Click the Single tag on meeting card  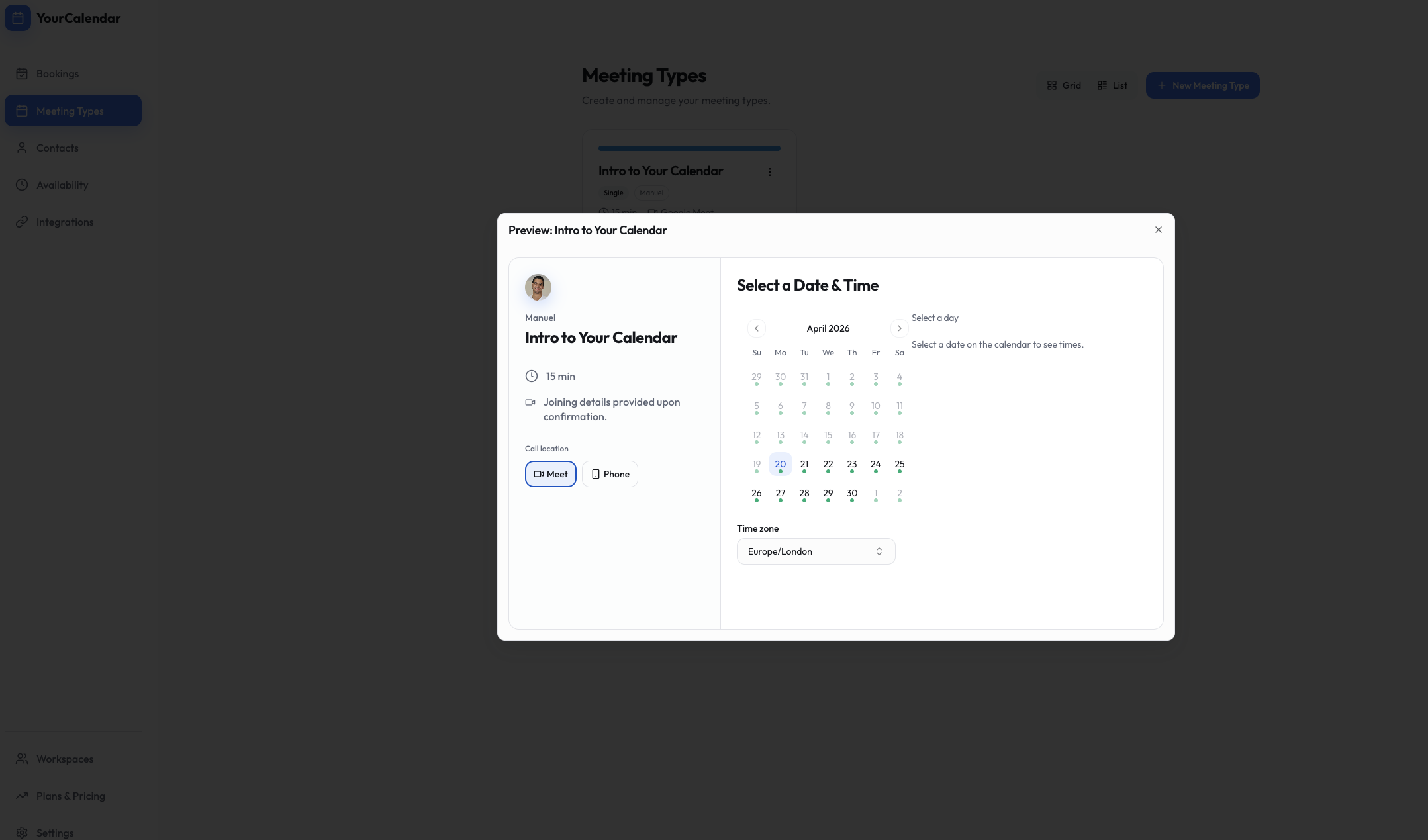(x=613, y=193)
